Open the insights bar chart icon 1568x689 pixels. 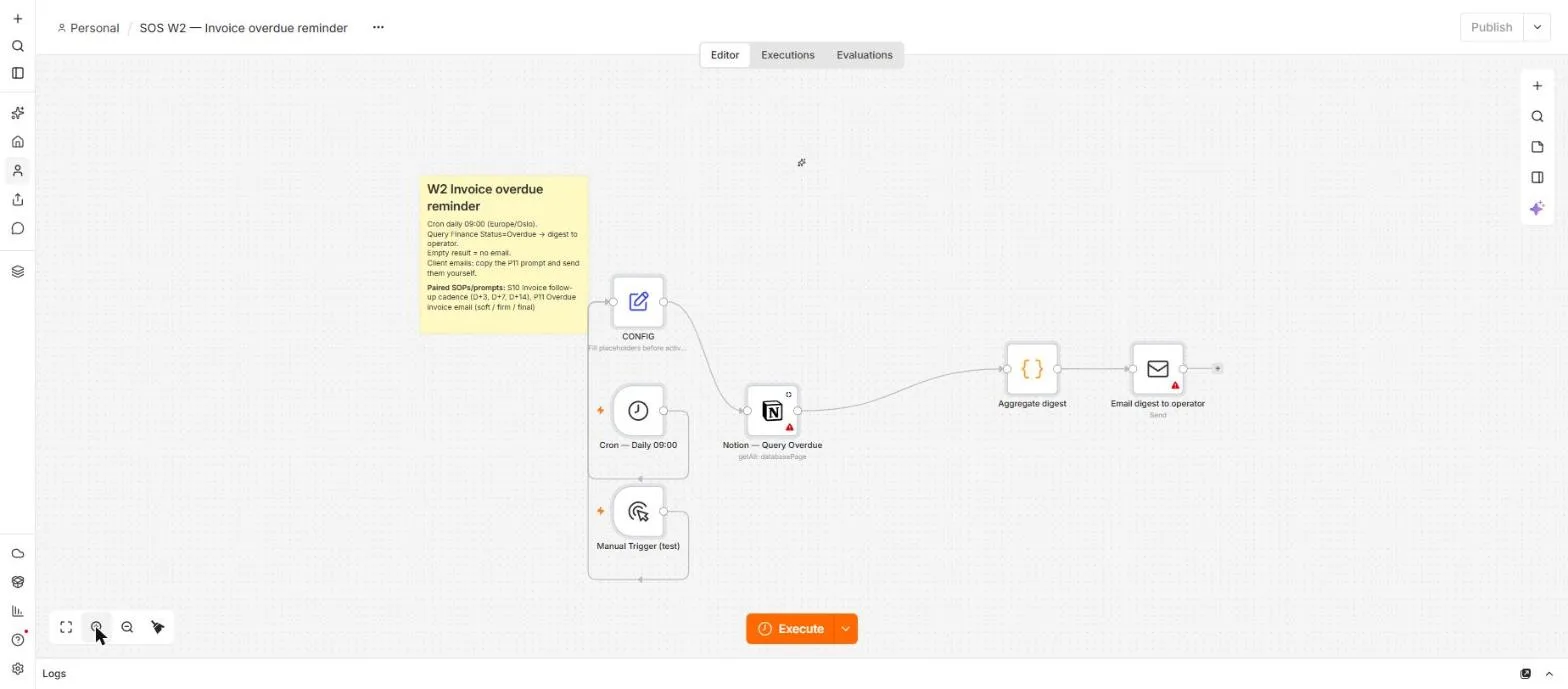coord(17,611)
